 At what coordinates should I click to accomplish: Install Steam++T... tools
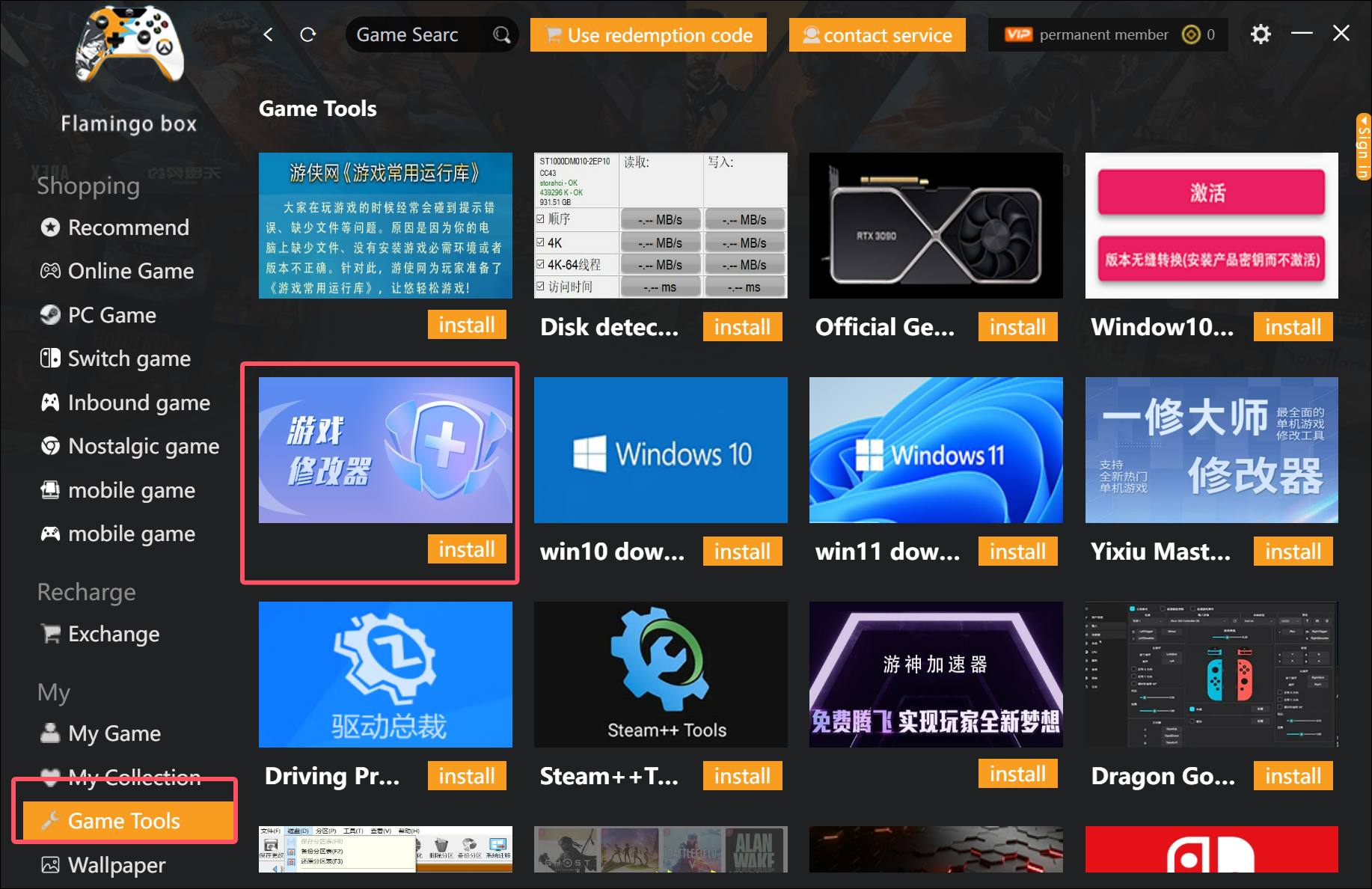click(742, 776)
